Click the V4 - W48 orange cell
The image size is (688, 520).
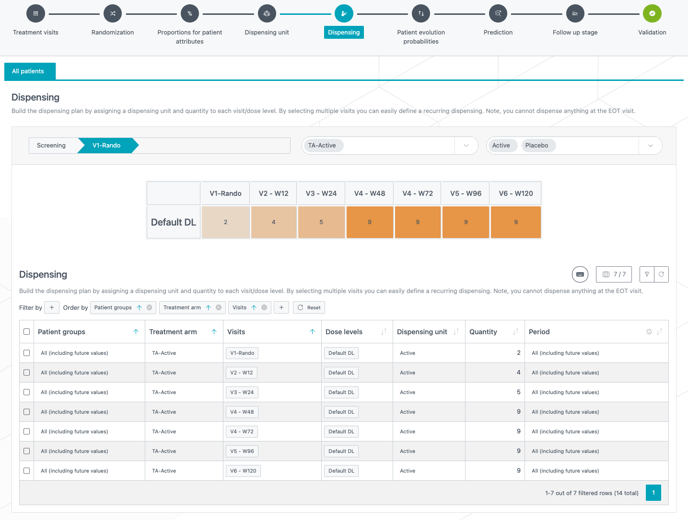click(370, 222)
